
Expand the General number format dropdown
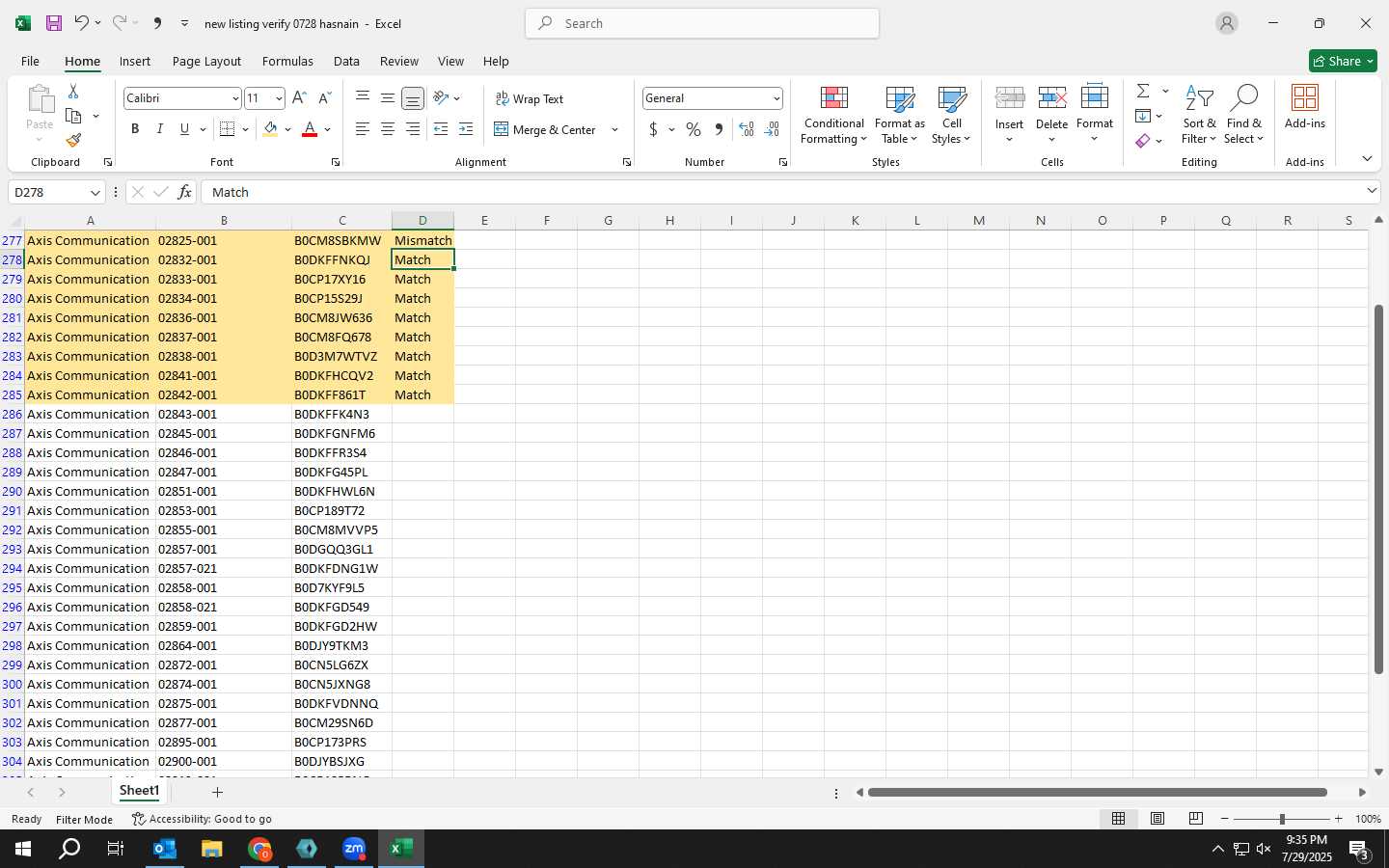click(776, 98)
